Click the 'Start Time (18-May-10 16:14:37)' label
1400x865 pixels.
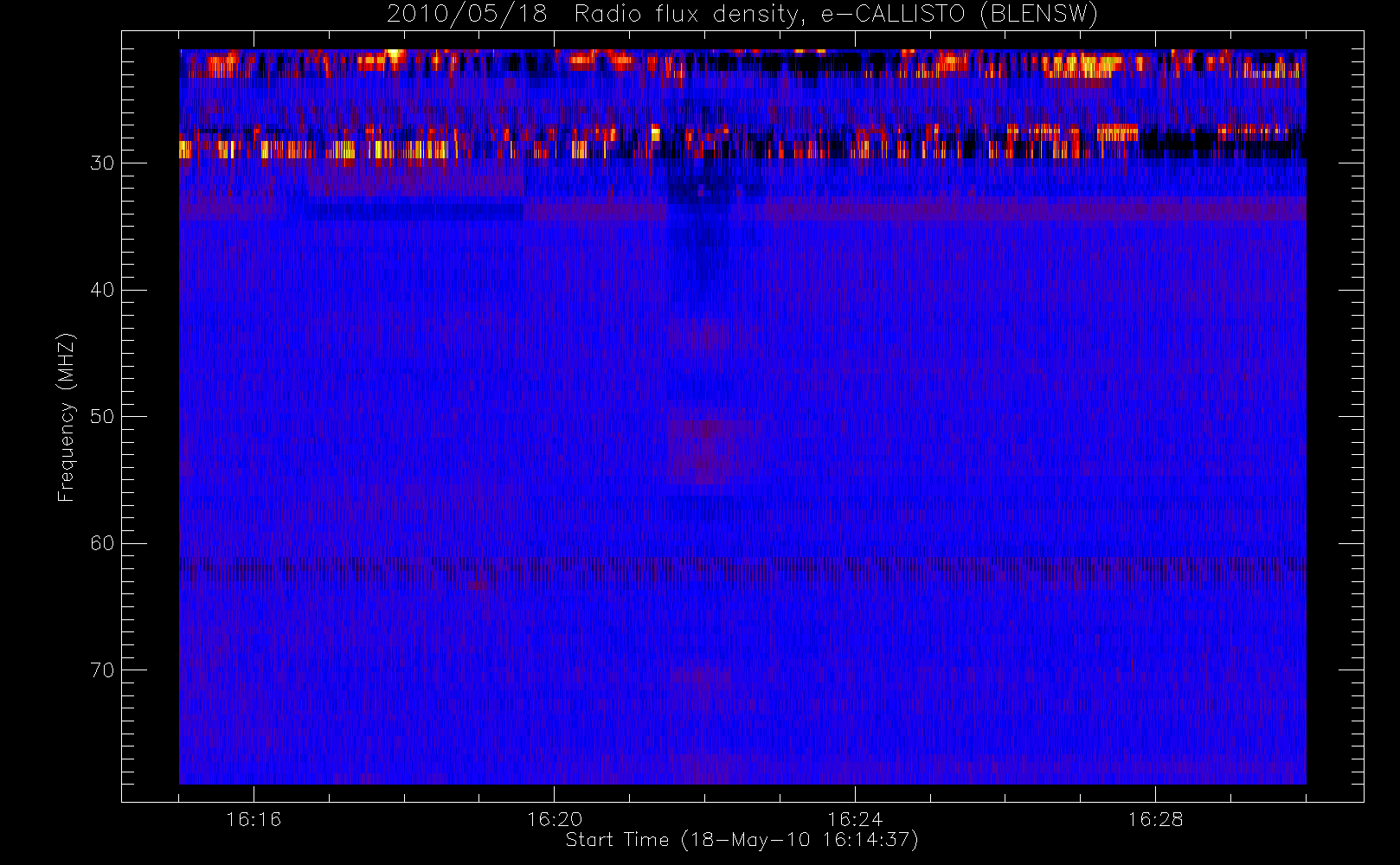[x=742, y=840]
